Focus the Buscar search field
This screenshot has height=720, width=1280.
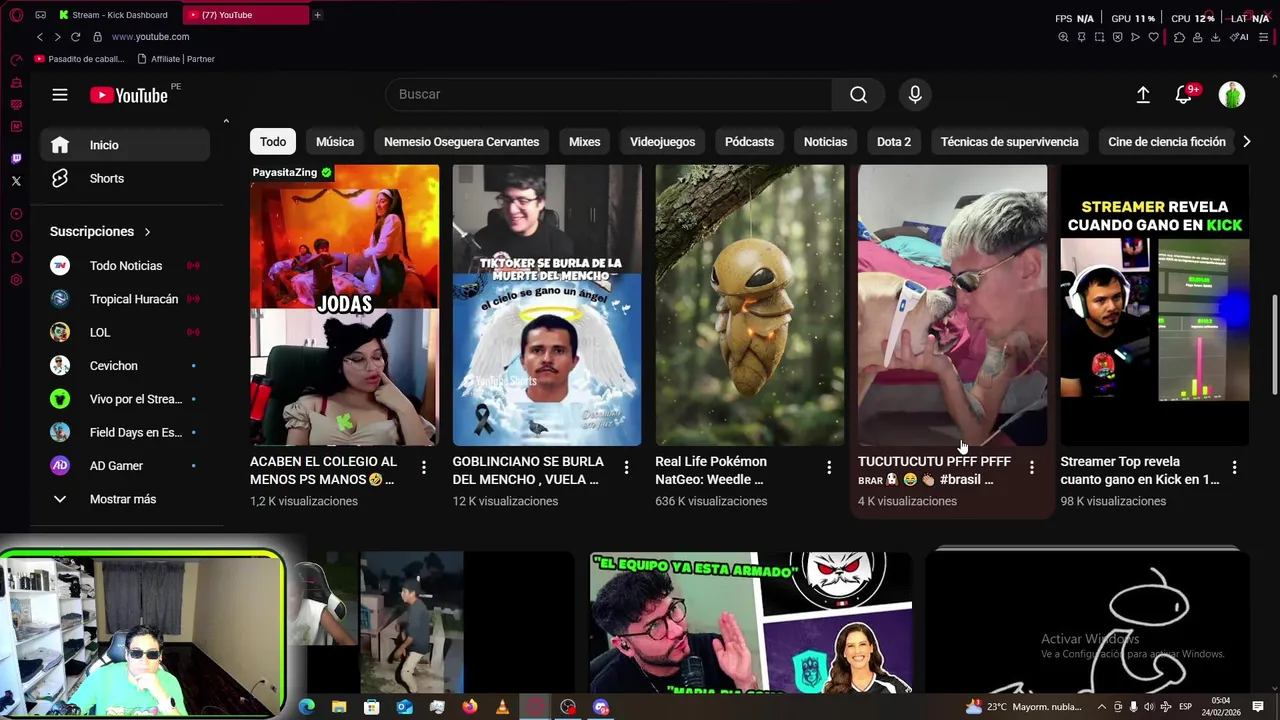click(x=608, y=94)
